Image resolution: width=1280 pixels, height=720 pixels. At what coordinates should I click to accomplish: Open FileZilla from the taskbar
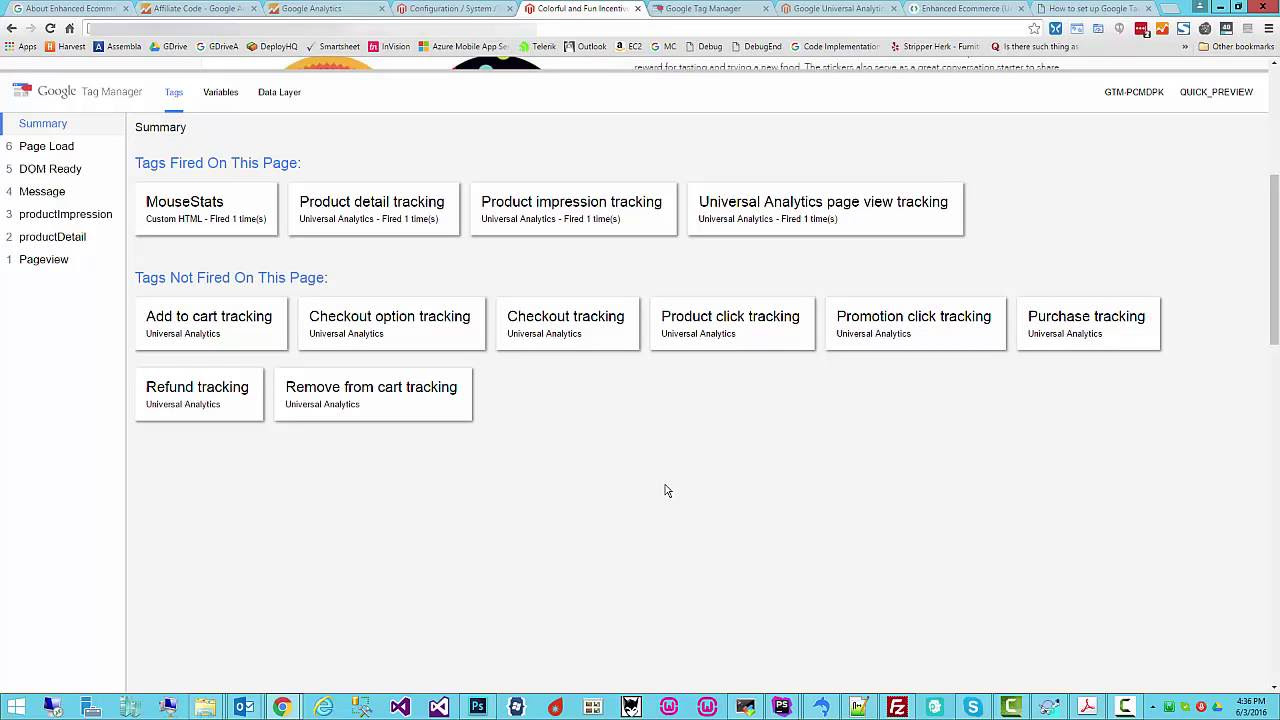coord(897,707)
